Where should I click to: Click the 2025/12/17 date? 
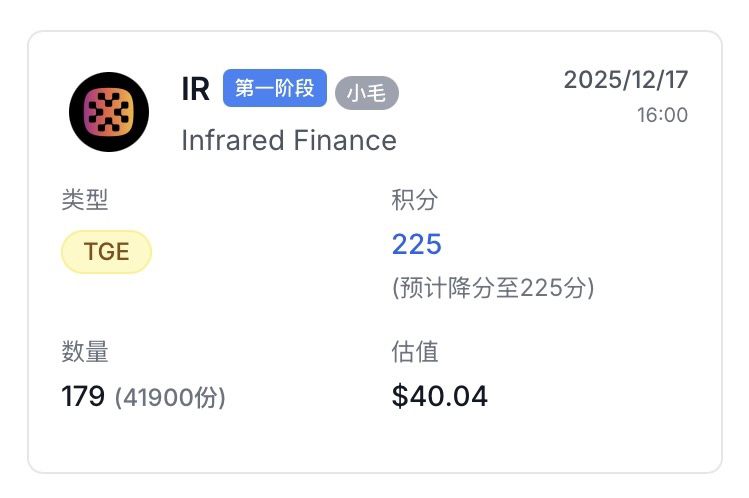click(625, 80)
